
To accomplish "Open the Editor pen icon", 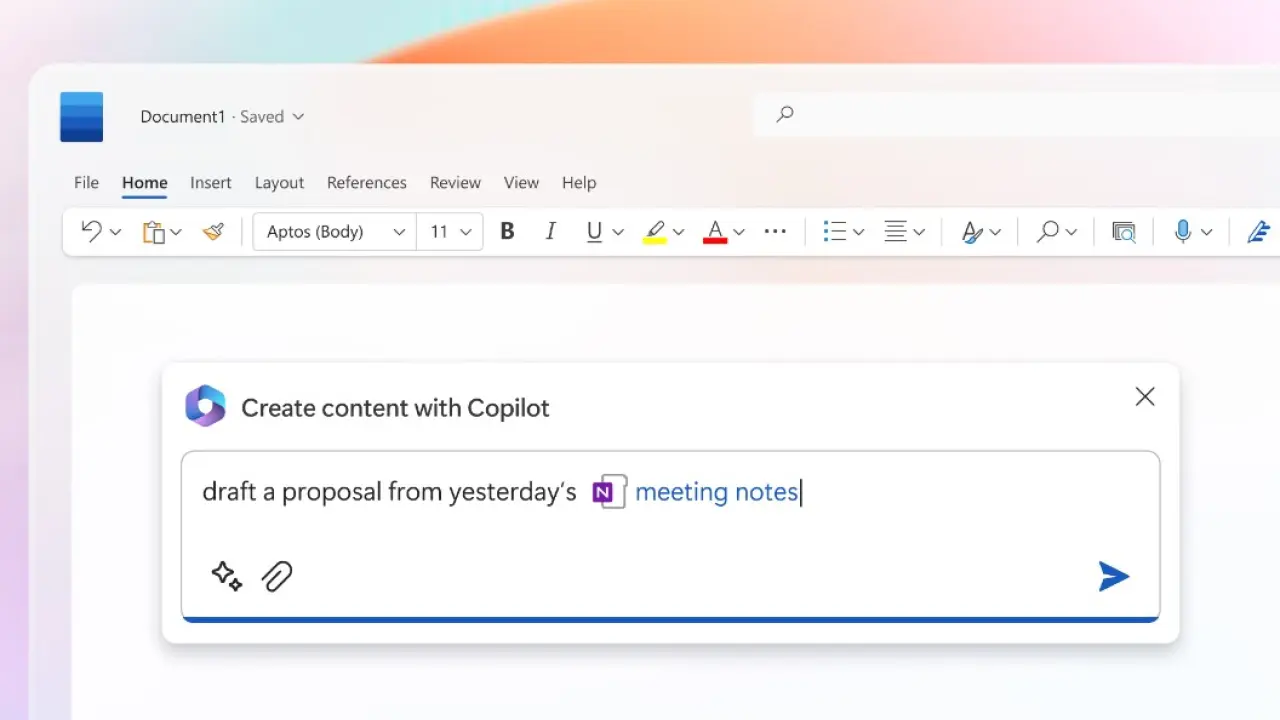I will tap(1258, 232).
